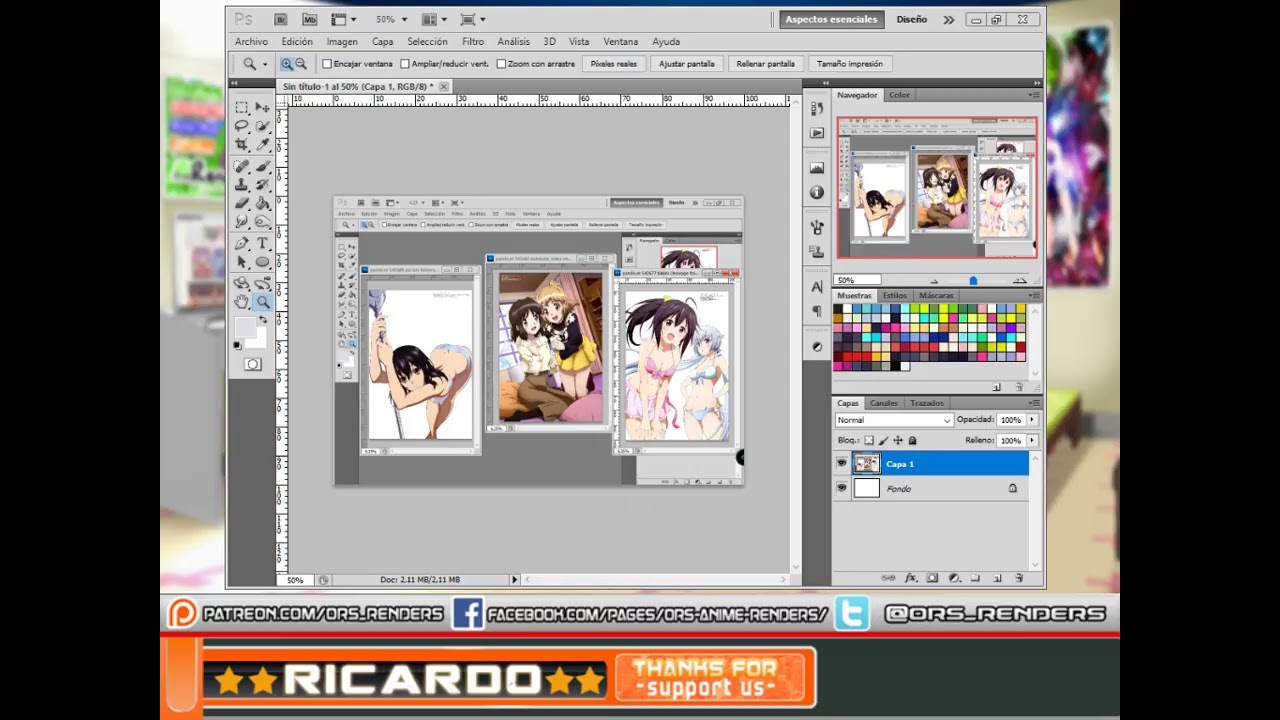Open the view extras dropdown
Viewport: 1280px width, 720px height.
point(343,19)
